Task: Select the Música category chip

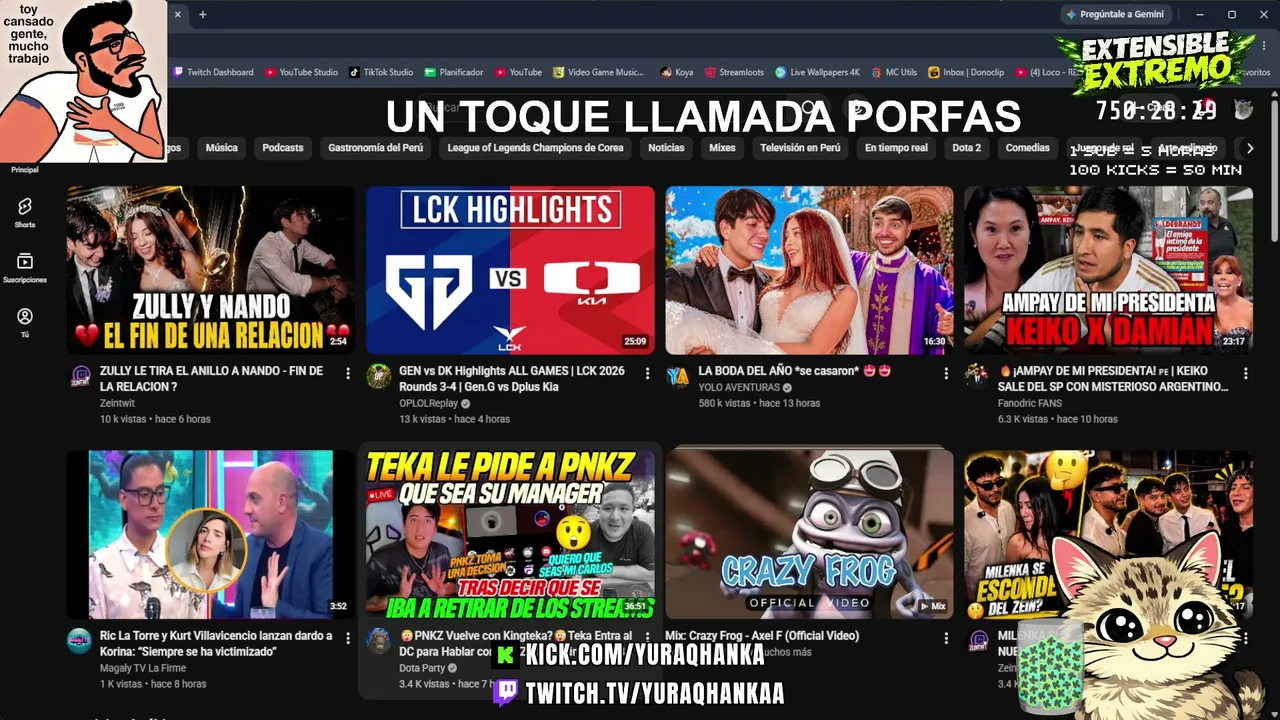Action: point(222,148)
